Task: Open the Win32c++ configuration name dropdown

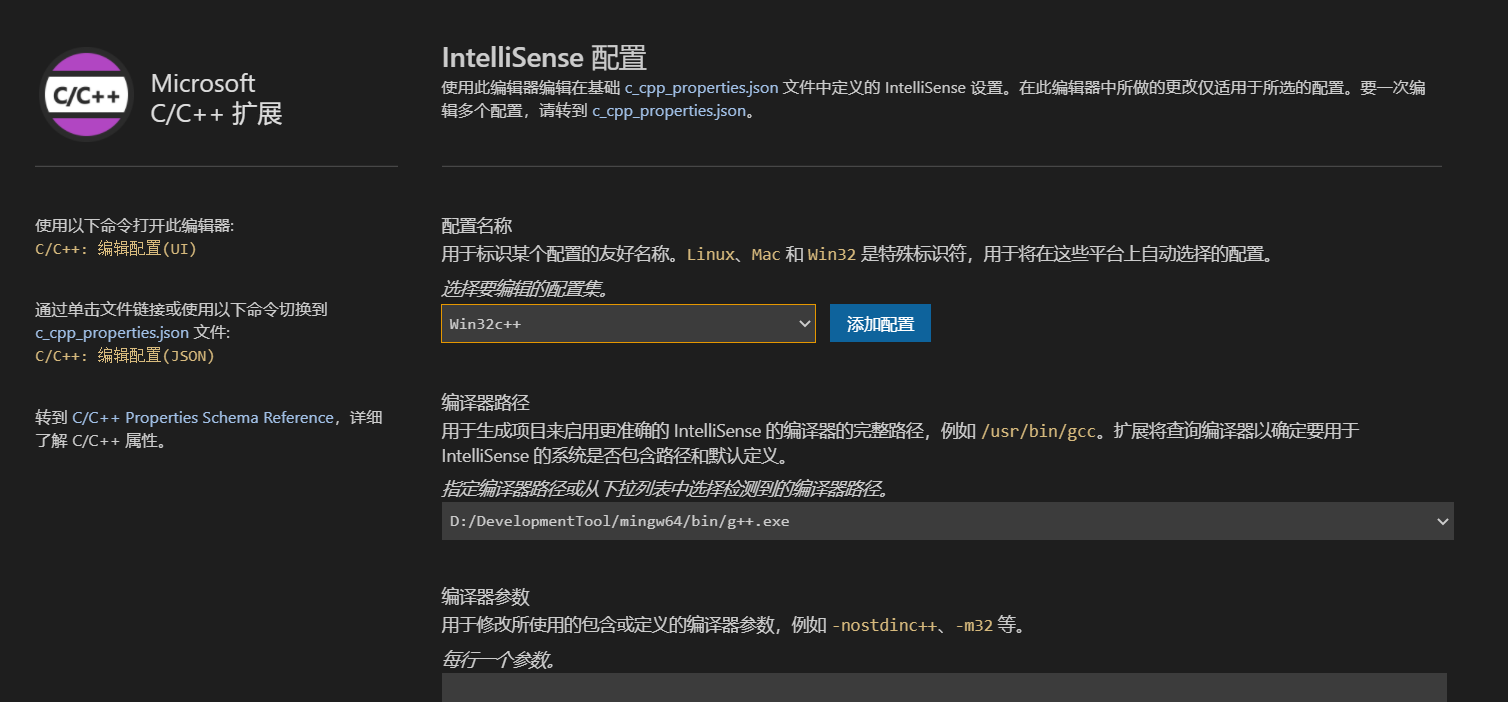Action: [x=628, y=324]
